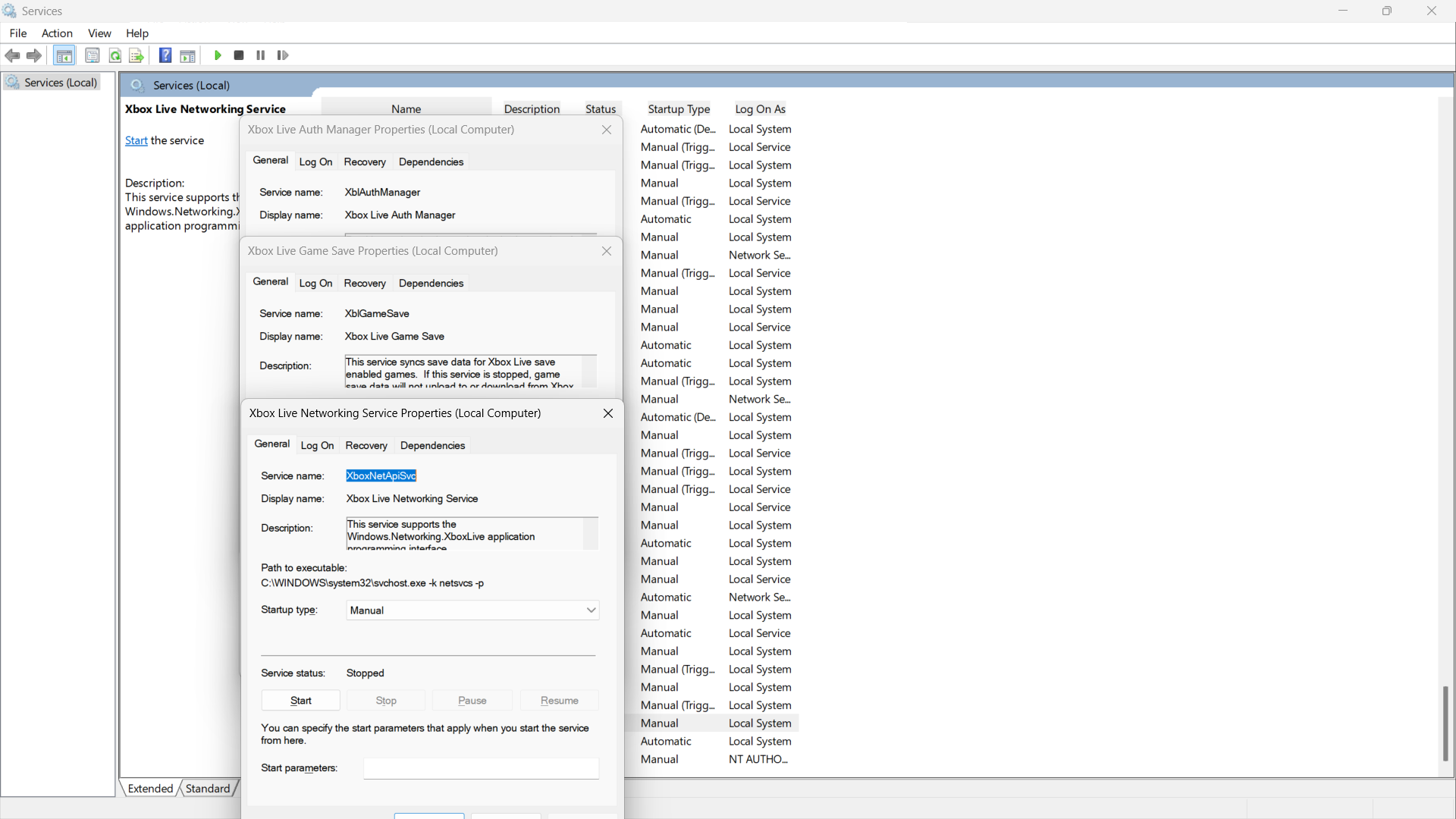This screenshot has height=819, width=1456.
Task: Sort by Startup Type column header
Action: point(679,109)
